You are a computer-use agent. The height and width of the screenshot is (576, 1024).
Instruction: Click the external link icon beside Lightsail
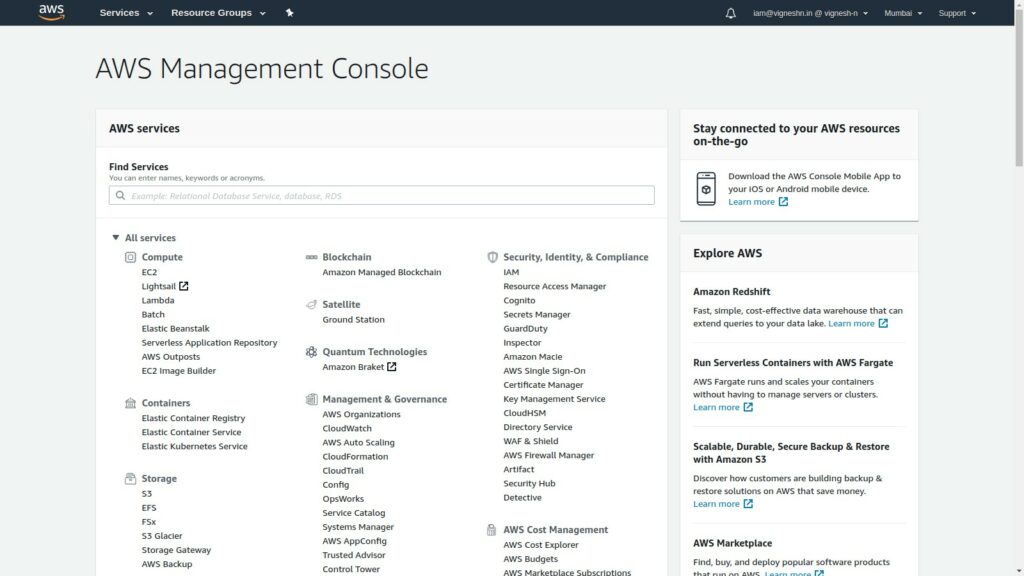pos(184,286)
